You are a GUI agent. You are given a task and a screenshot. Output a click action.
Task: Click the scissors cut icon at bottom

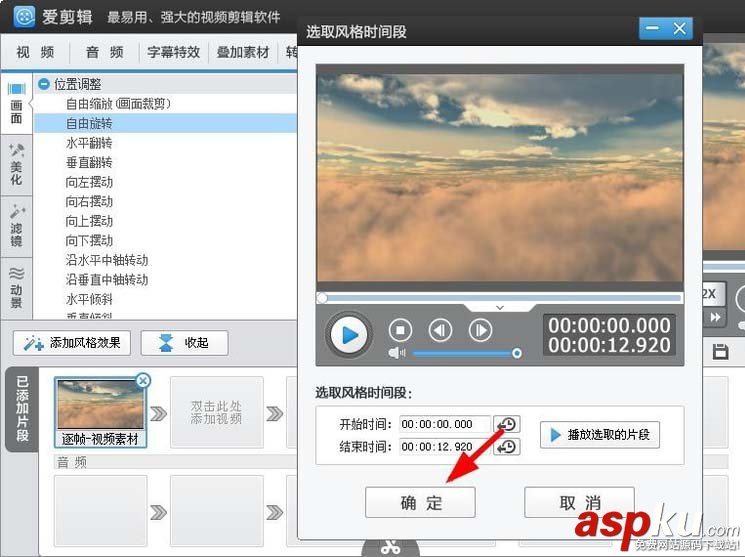390,548
